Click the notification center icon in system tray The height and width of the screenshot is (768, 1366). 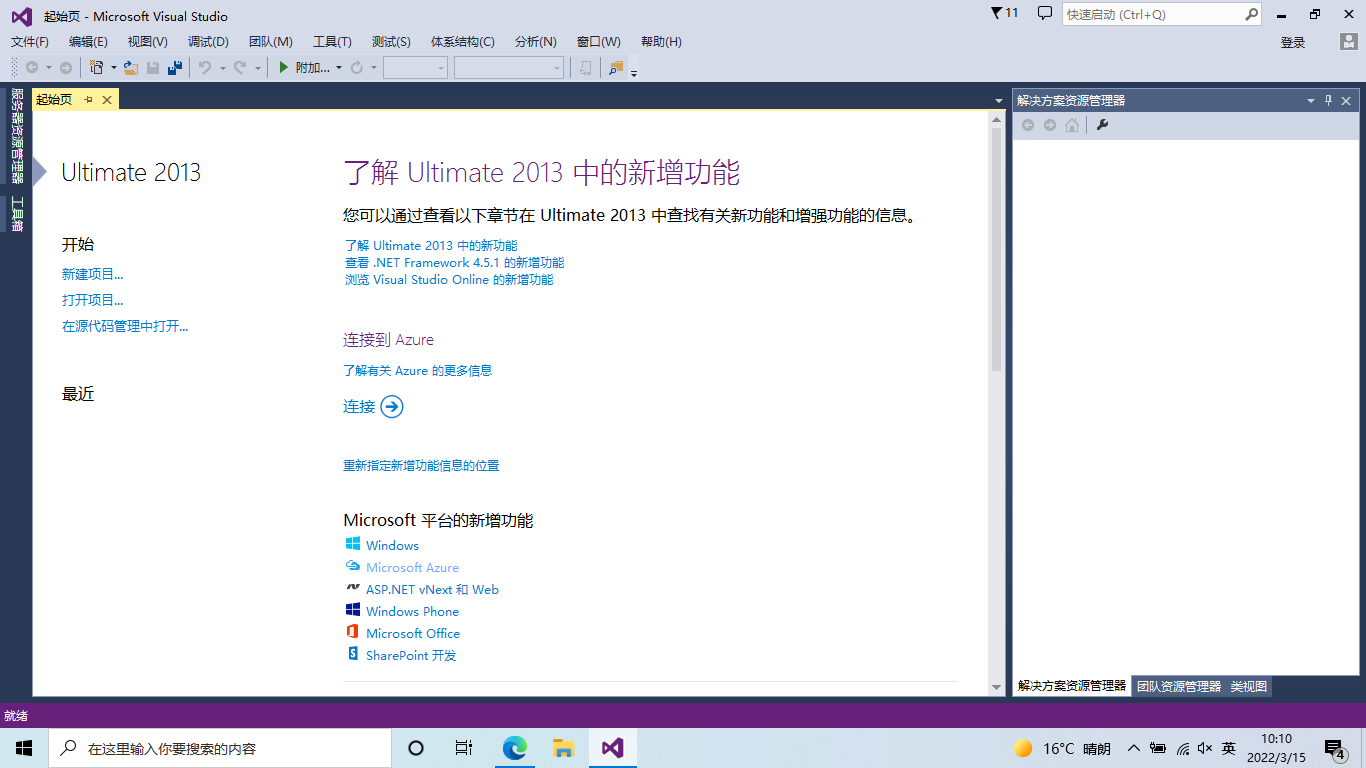pyautogui.click(x=1334, y=748)
